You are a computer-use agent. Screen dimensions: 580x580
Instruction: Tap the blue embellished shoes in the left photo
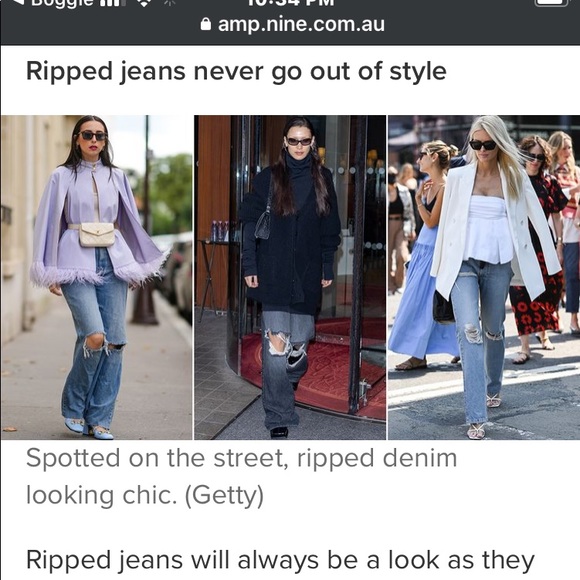[89, 428]
